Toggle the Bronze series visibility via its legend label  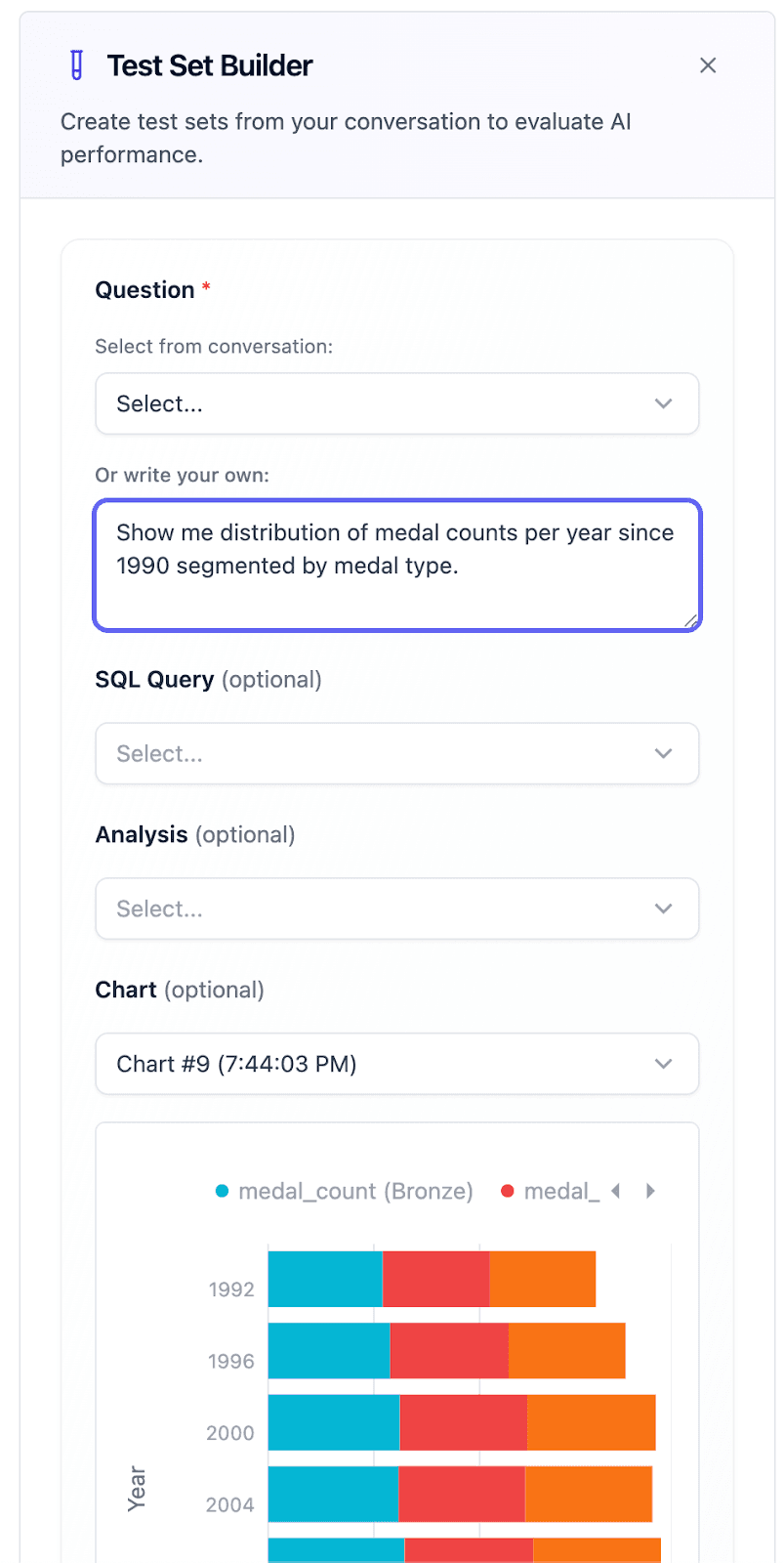pyautogui.click(x=361, y=1191)
